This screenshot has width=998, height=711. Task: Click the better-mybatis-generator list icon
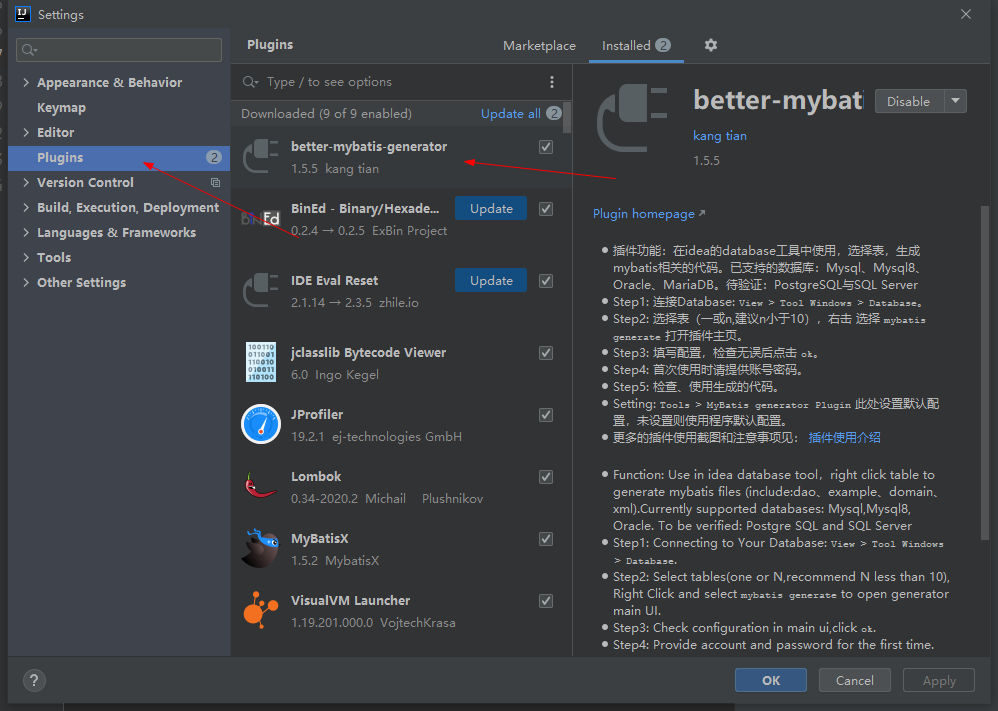click(261, 157)
